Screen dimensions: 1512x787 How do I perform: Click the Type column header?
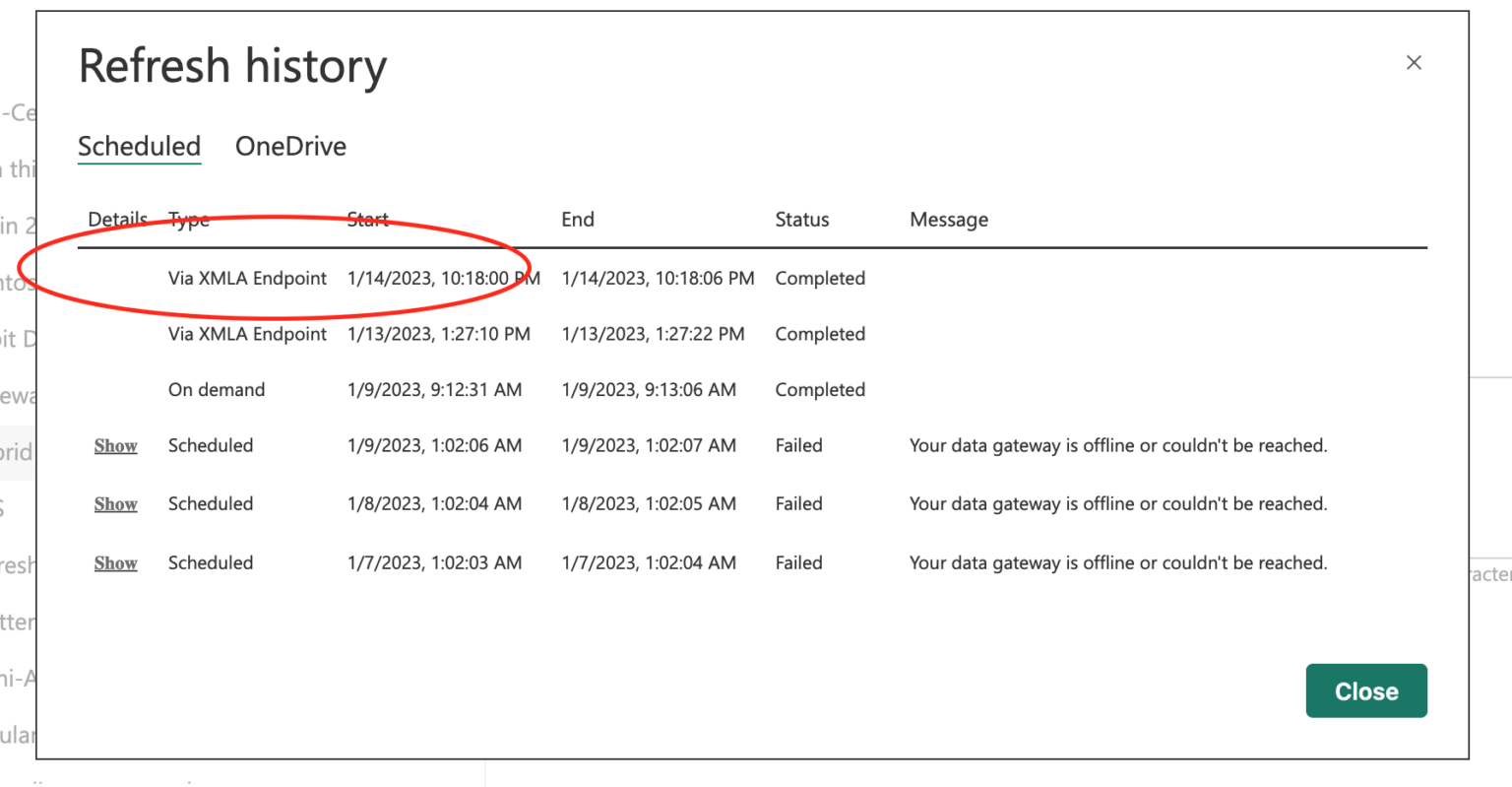[x=187, y=219]
